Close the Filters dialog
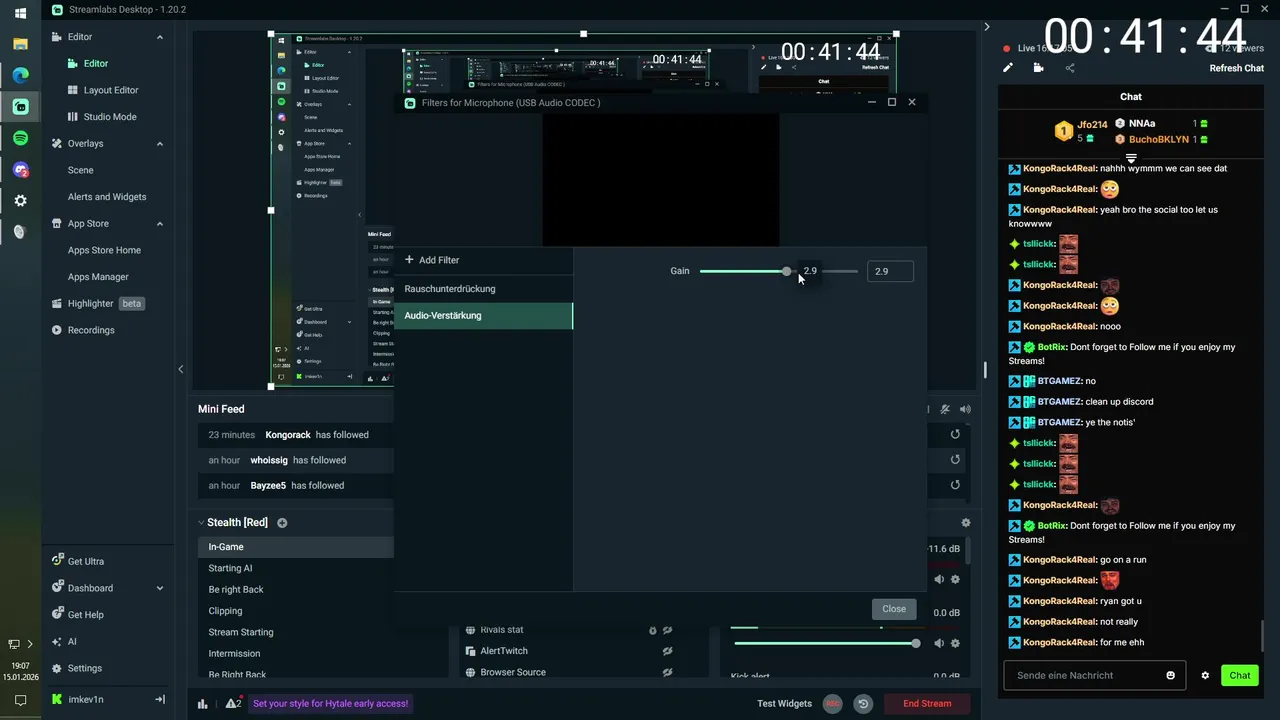 pyautogui.click(x=894, y=609)
